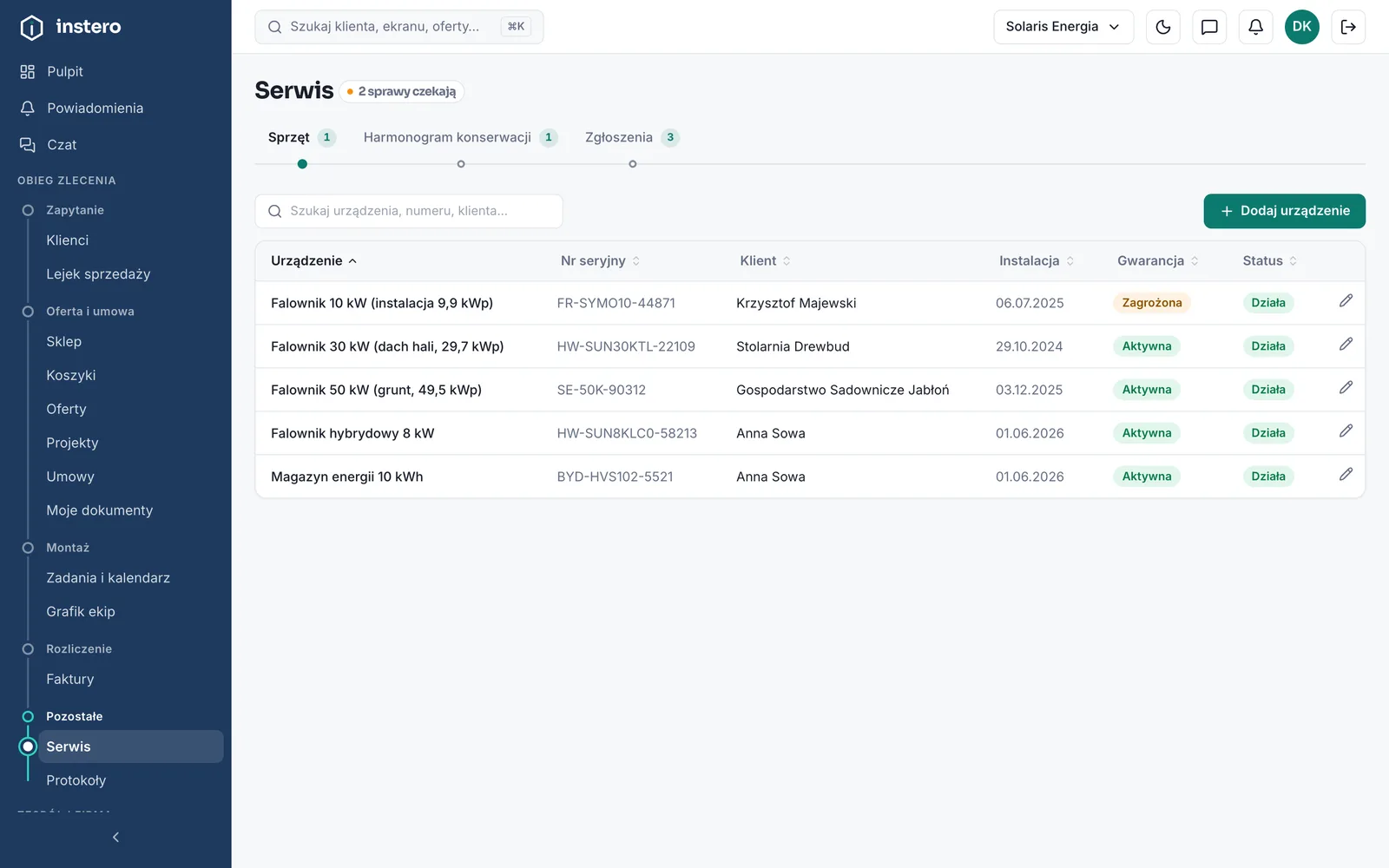Image resolution: width=1389 pixels, height=868 pixels.
Task: Edit the Magazyn energii 10 kWh row
Action: tap(1346, 474)
